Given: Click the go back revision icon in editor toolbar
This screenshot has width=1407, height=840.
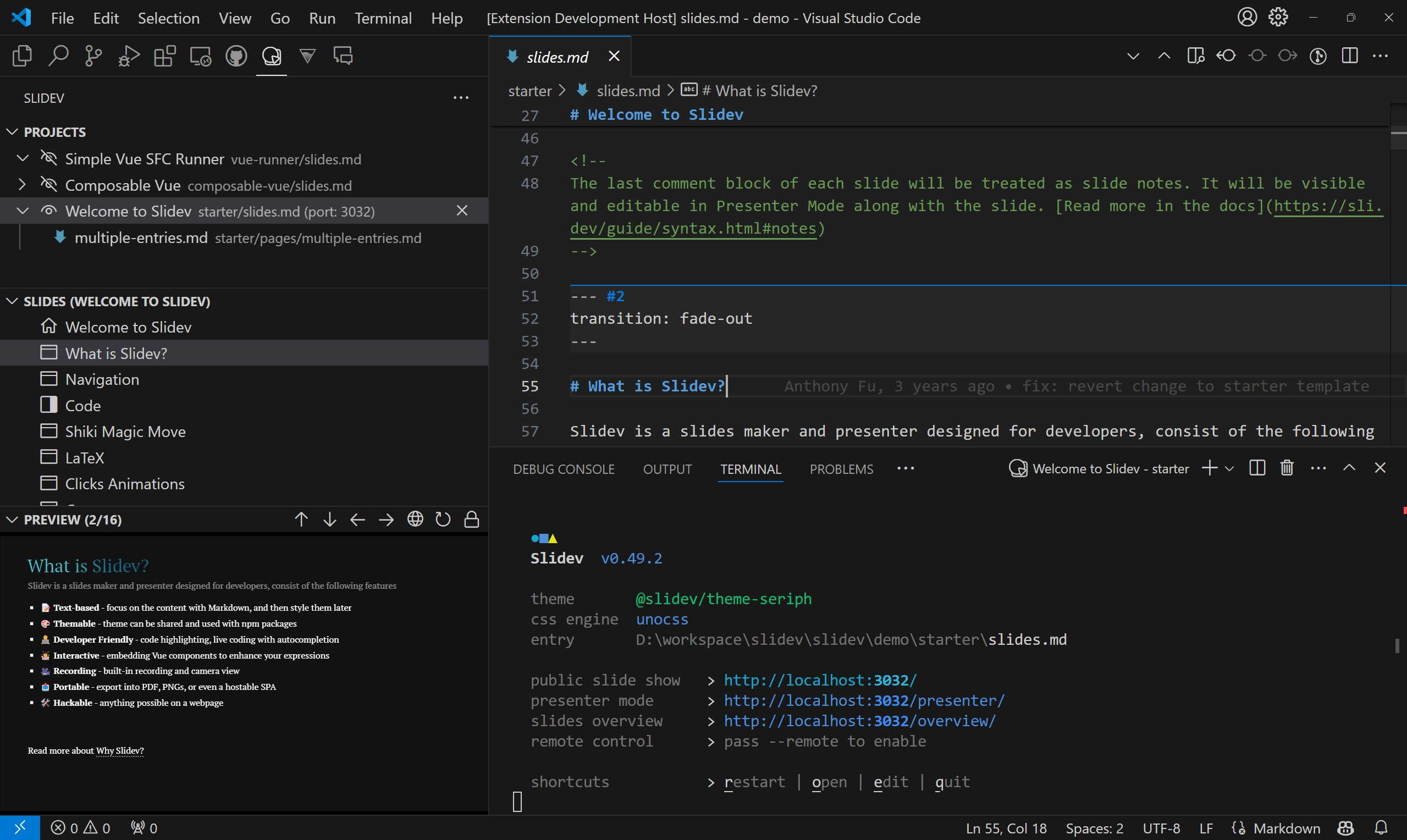Looking at the screenshot, I should pos(1227,56).
